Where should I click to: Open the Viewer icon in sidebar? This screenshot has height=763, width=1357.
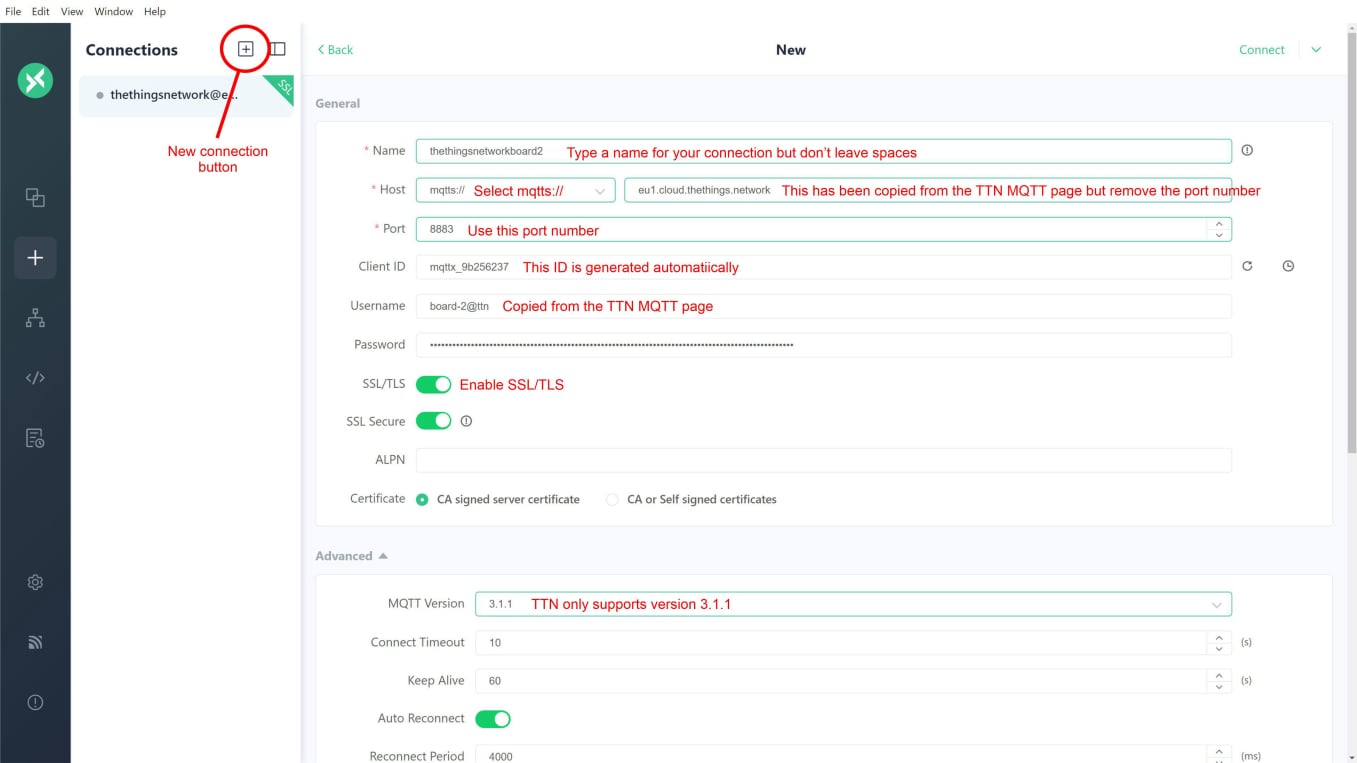pos(35,318)
